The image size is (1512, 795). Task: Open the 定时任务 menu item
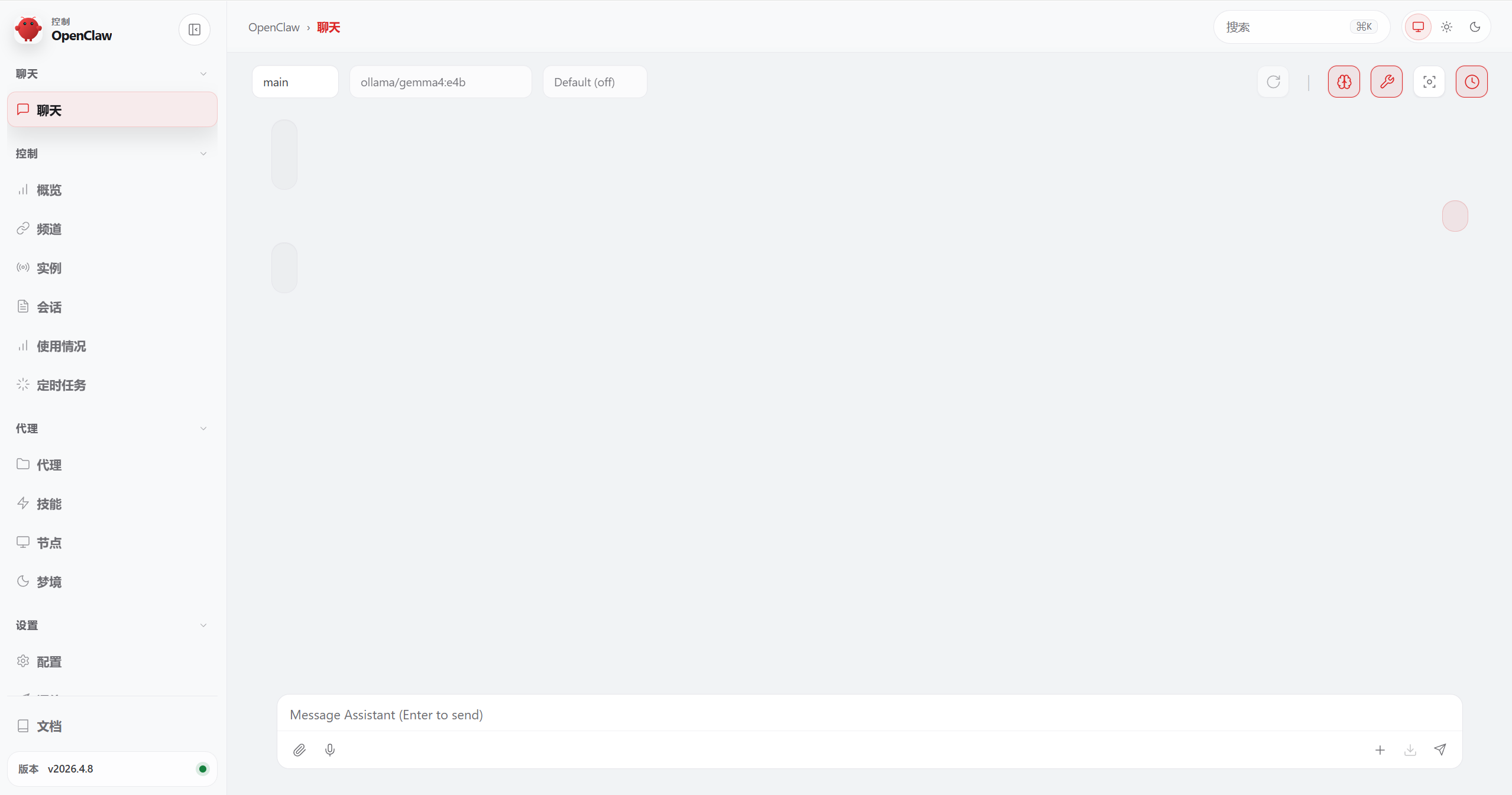tap(61, 385)
